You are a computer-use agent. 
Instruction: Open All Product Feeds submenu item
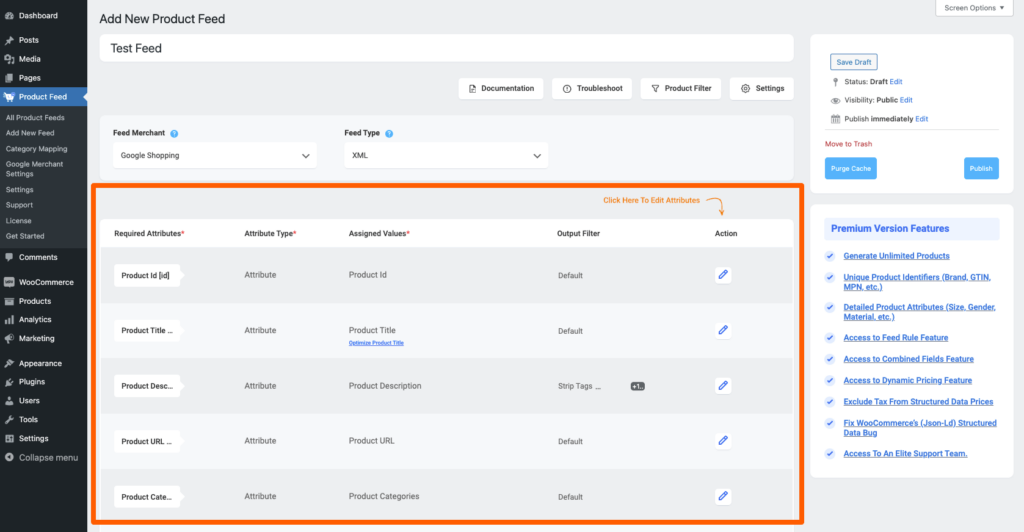[35, 117]
